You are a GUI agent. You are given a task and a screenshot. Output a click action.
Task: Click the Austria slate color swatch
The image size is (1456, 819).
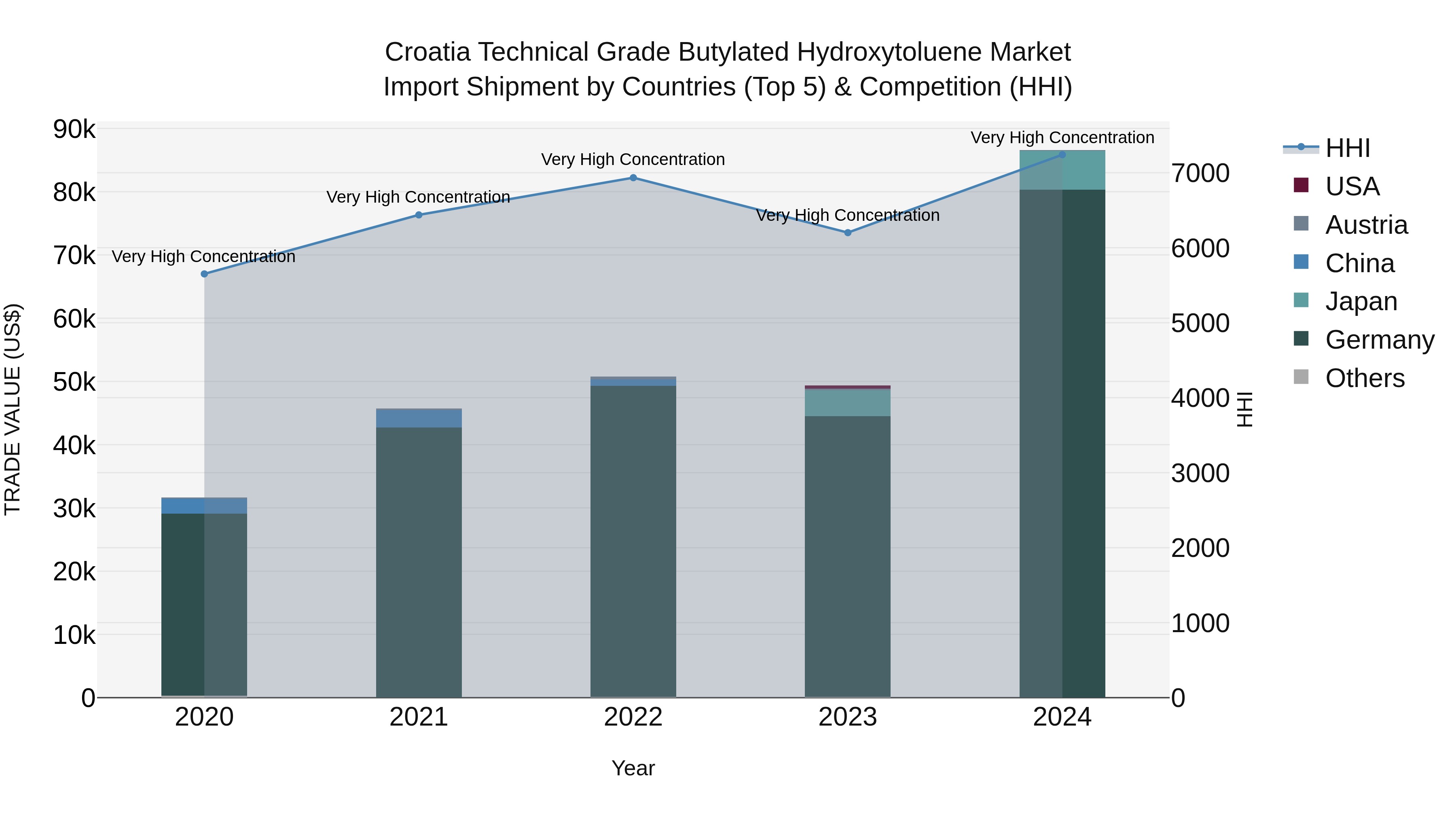pos(1301,223)
